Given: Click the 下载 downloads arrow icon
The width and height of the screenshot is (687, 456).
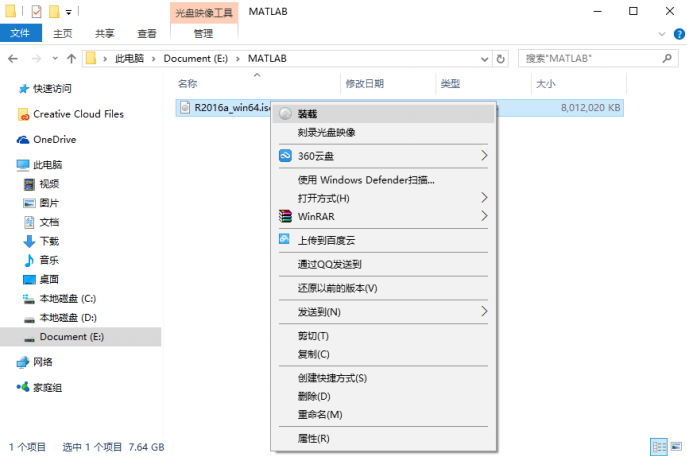Looking at the screenshot, I should coord(29,241).
